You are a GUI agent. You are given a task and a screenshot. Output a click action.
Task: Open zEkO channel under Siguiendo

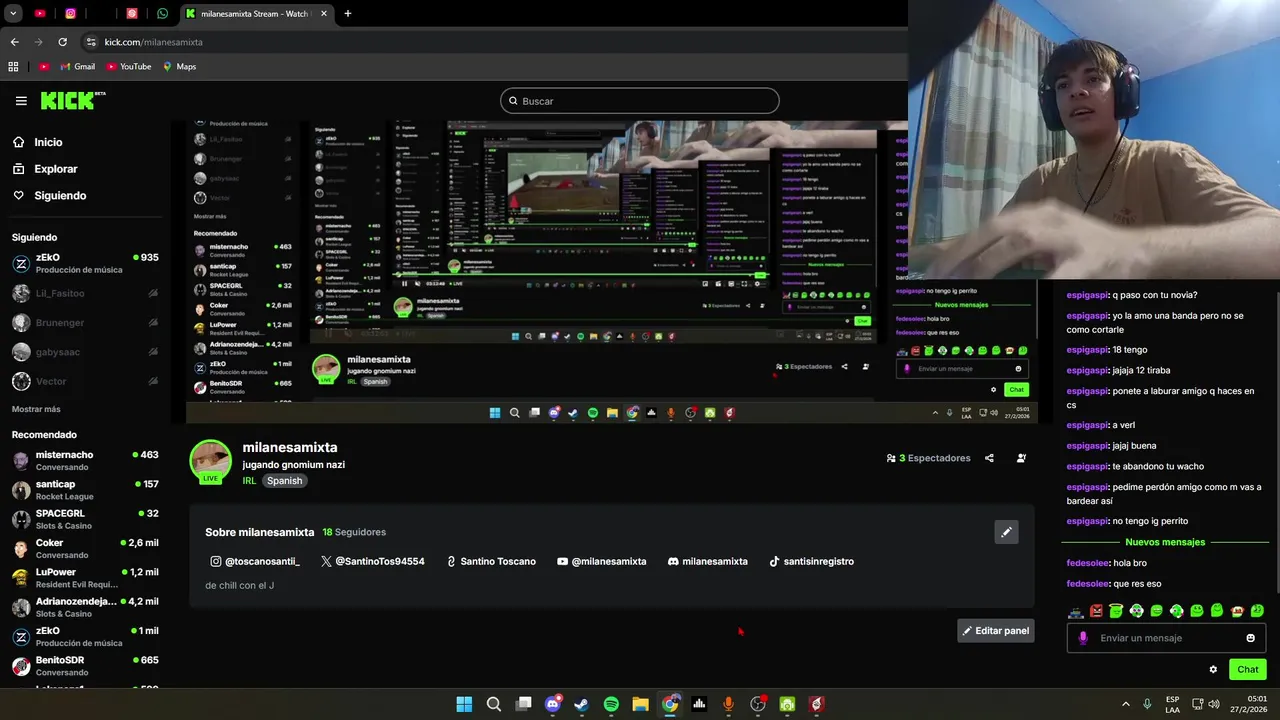click(85, 264)
